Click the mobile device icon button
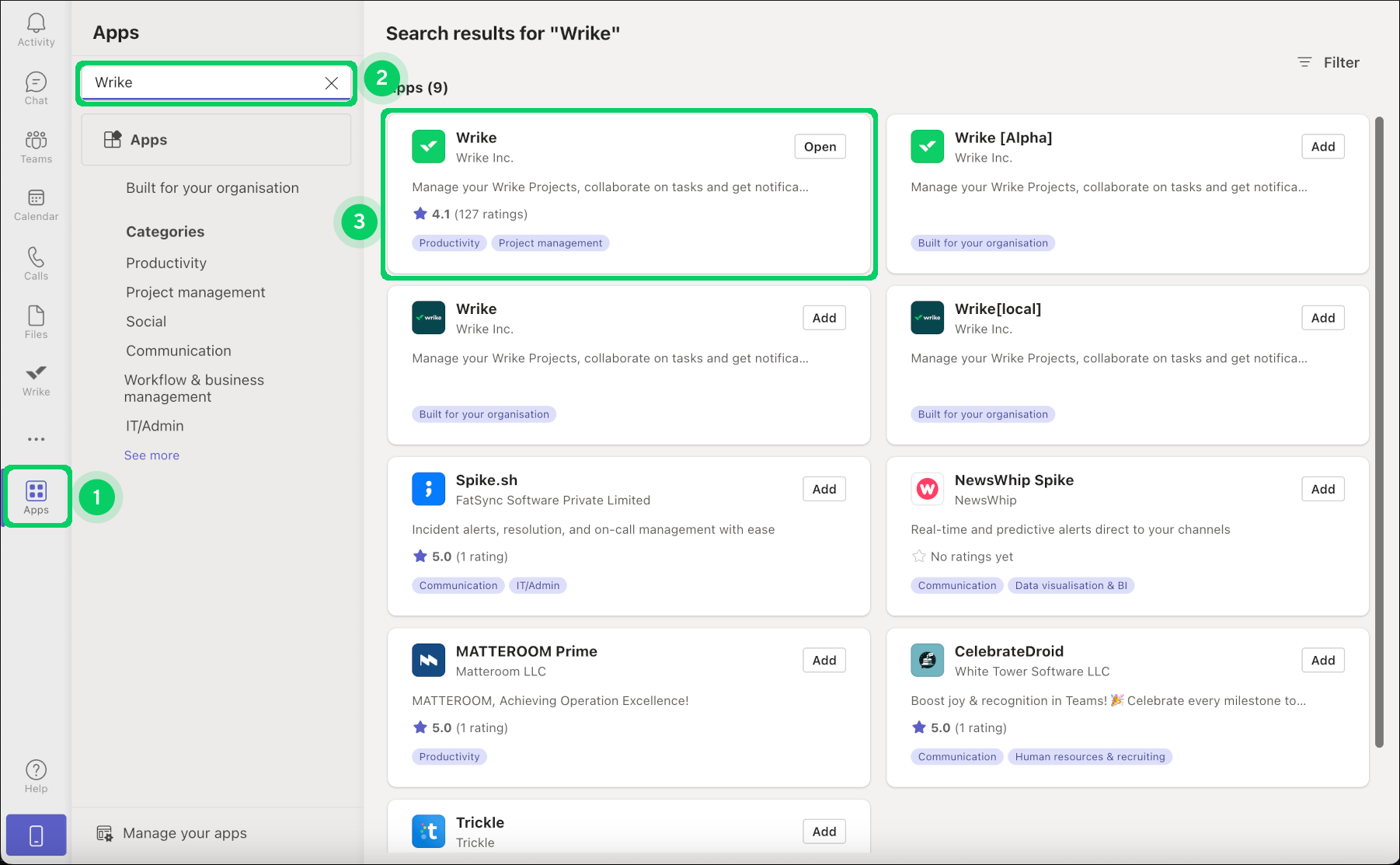 (36, 835)
